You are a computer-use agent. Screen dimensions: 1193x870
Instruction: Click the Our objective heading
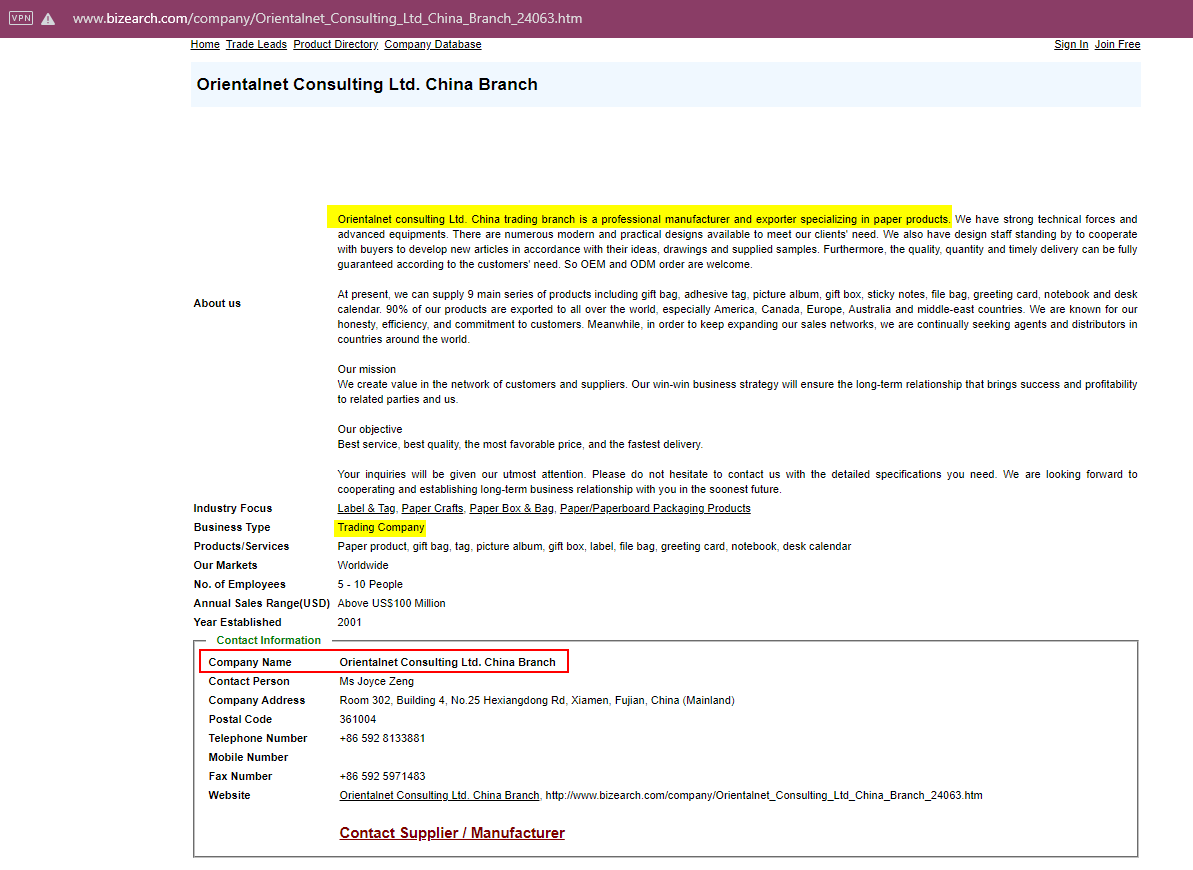(x=370, y=429)
